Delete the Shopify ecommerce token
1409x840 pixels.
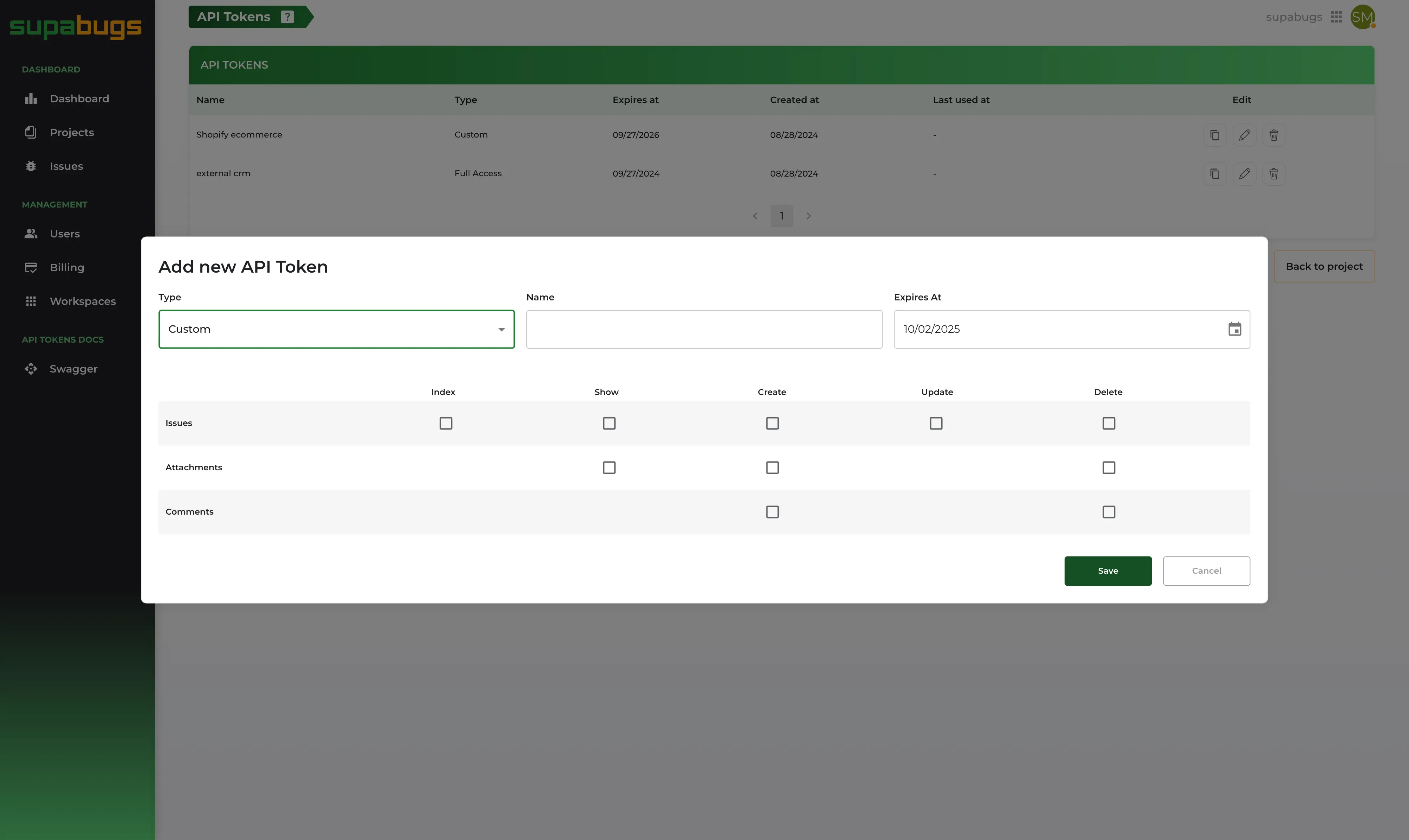pos(1273,135)
